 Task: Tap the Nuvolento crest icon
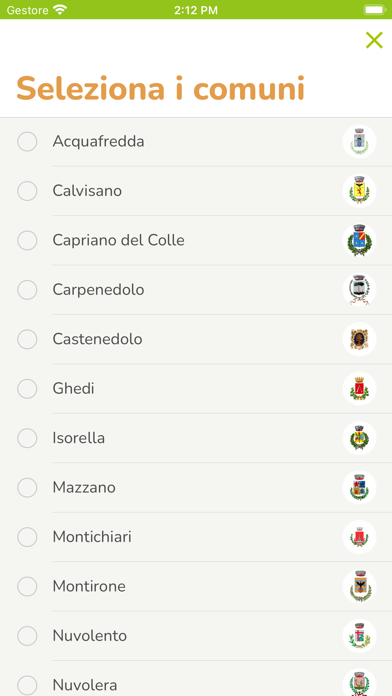tap(359, 636)
